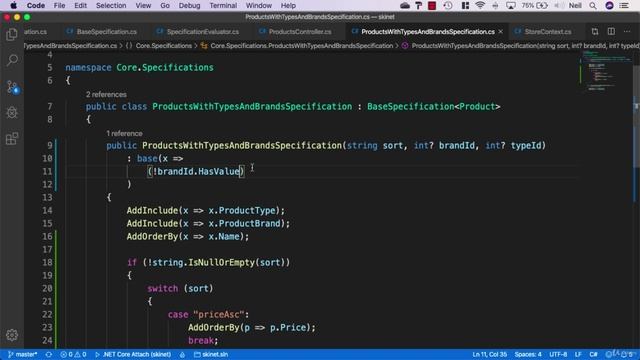The width and height of the screenshot is (640, 360).
Task: Open the errors and warnings count
Action: click(x=73, y=354)
